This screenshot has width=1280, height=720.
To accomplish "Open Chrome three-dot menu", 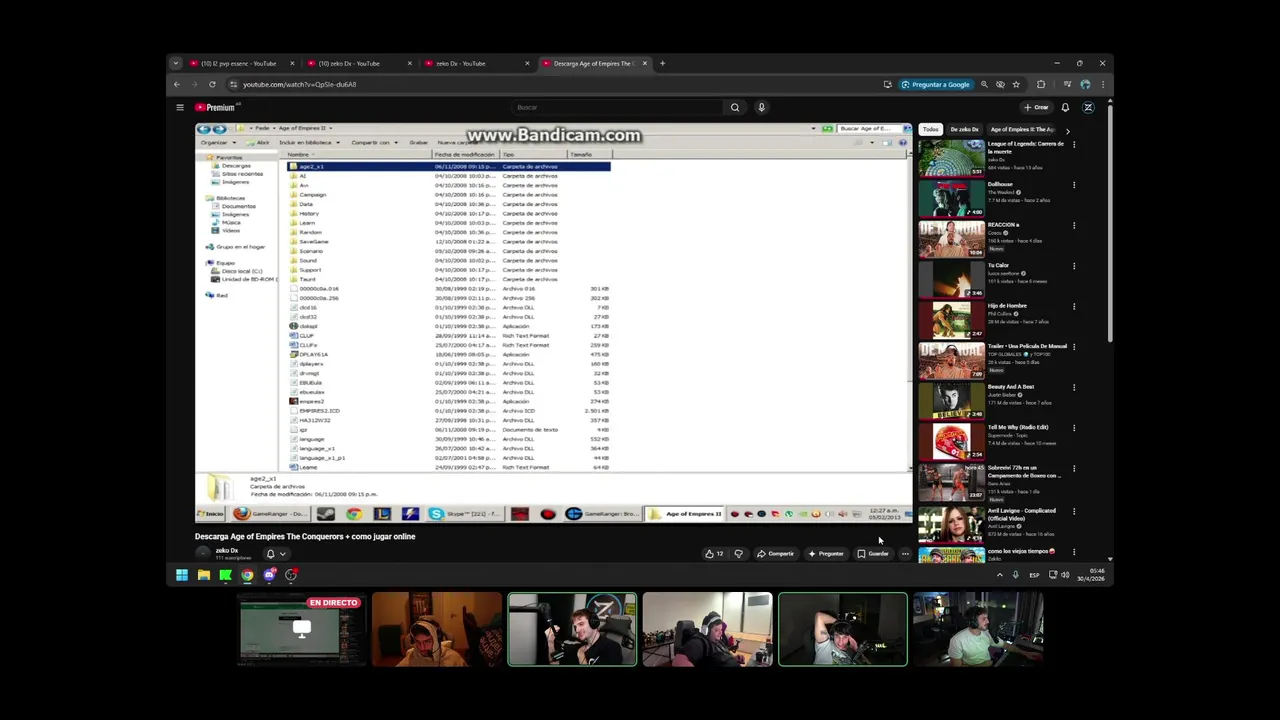I will (1102, 84).
